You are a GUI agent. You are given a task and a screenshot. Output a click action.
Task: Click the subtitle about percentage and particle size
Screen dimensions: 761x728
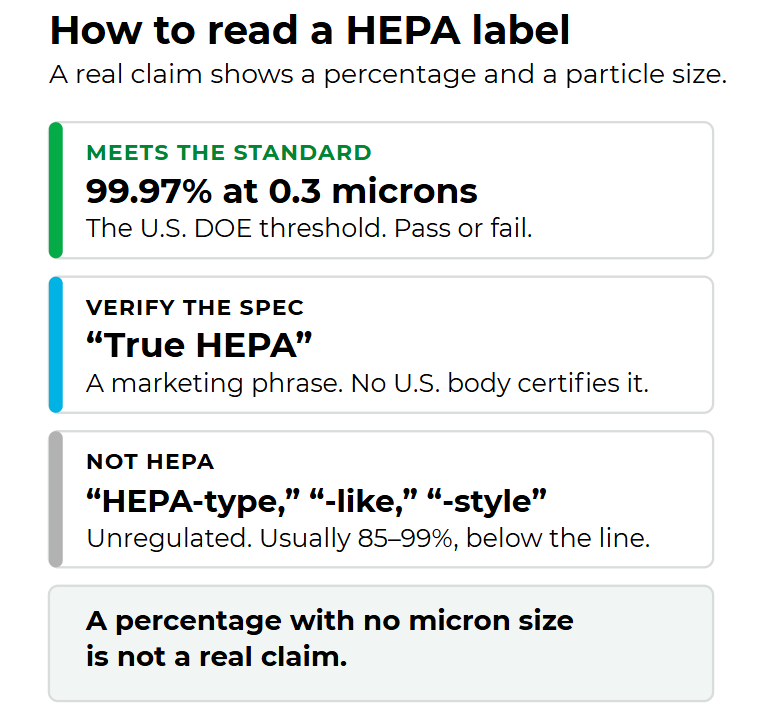tap(388, 75)
